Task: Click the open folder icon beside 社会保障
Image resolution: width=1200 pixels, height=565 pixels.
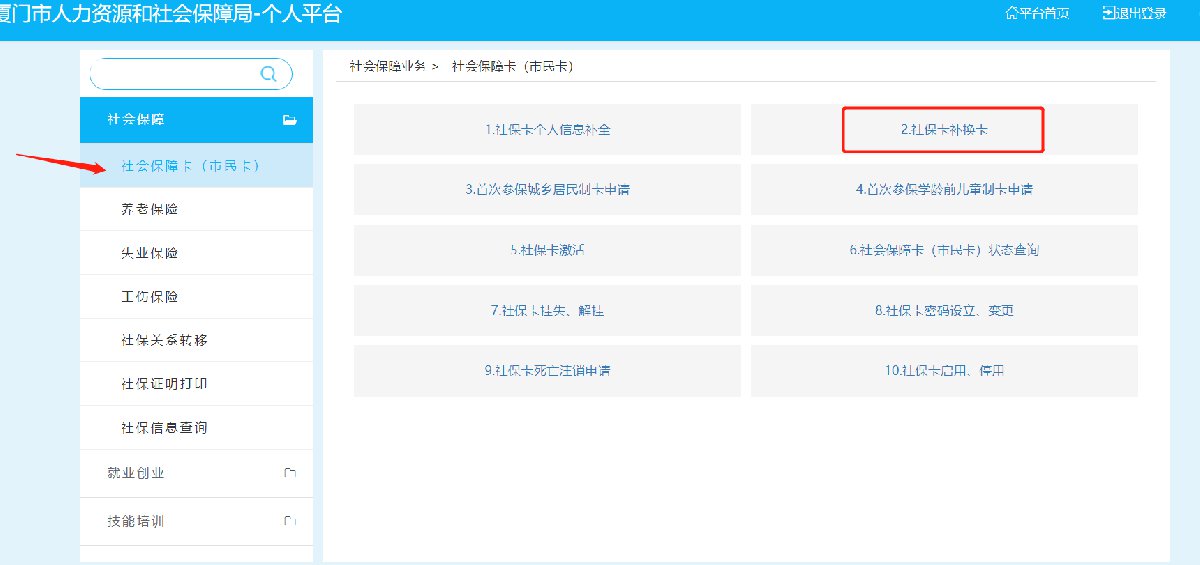Action: pyautogui.click(x=290, y=120)
